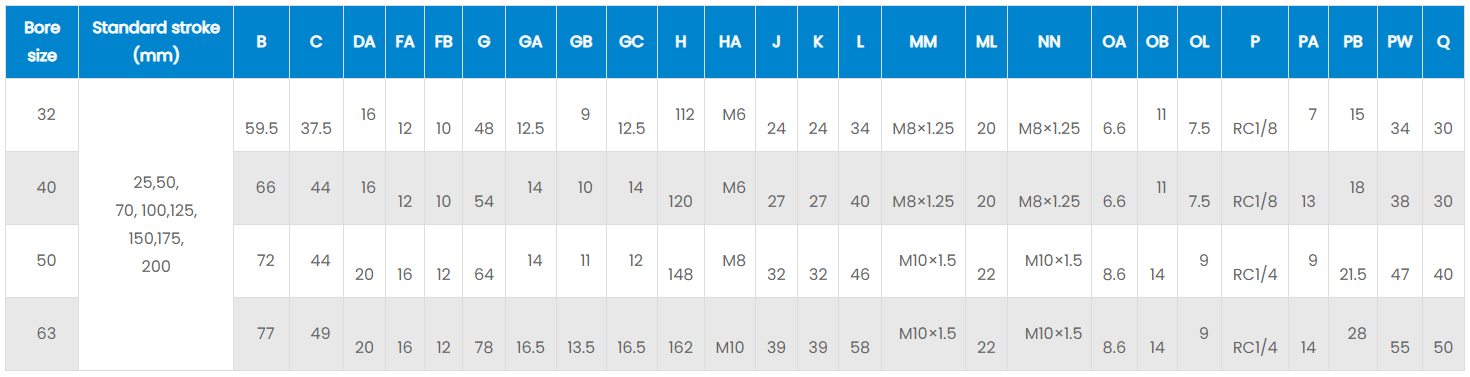Click the value 13.5 in GB column

581,348
